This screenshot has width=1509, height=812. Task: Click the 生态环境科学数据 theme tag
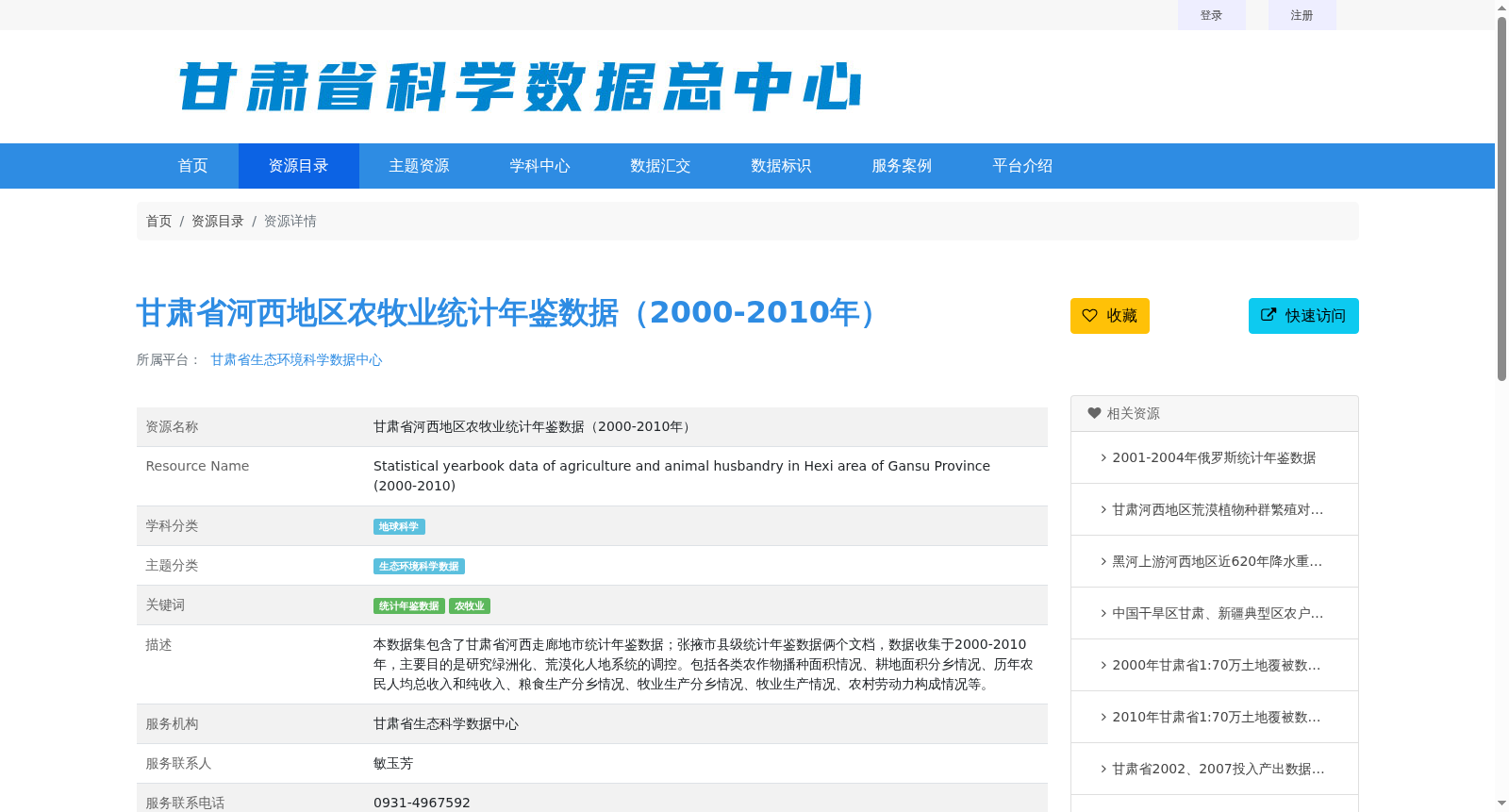point(419,567)
